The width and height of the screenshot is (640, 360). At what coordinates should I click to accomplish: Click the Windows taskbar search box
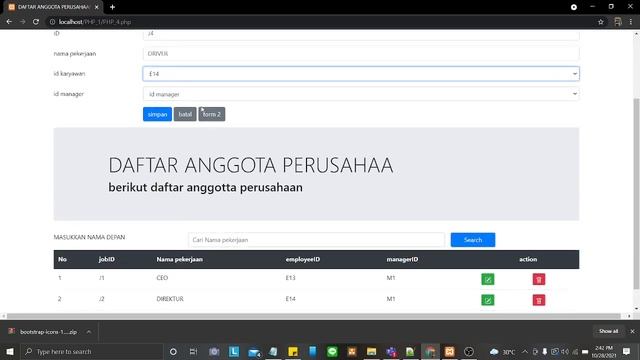91,351
